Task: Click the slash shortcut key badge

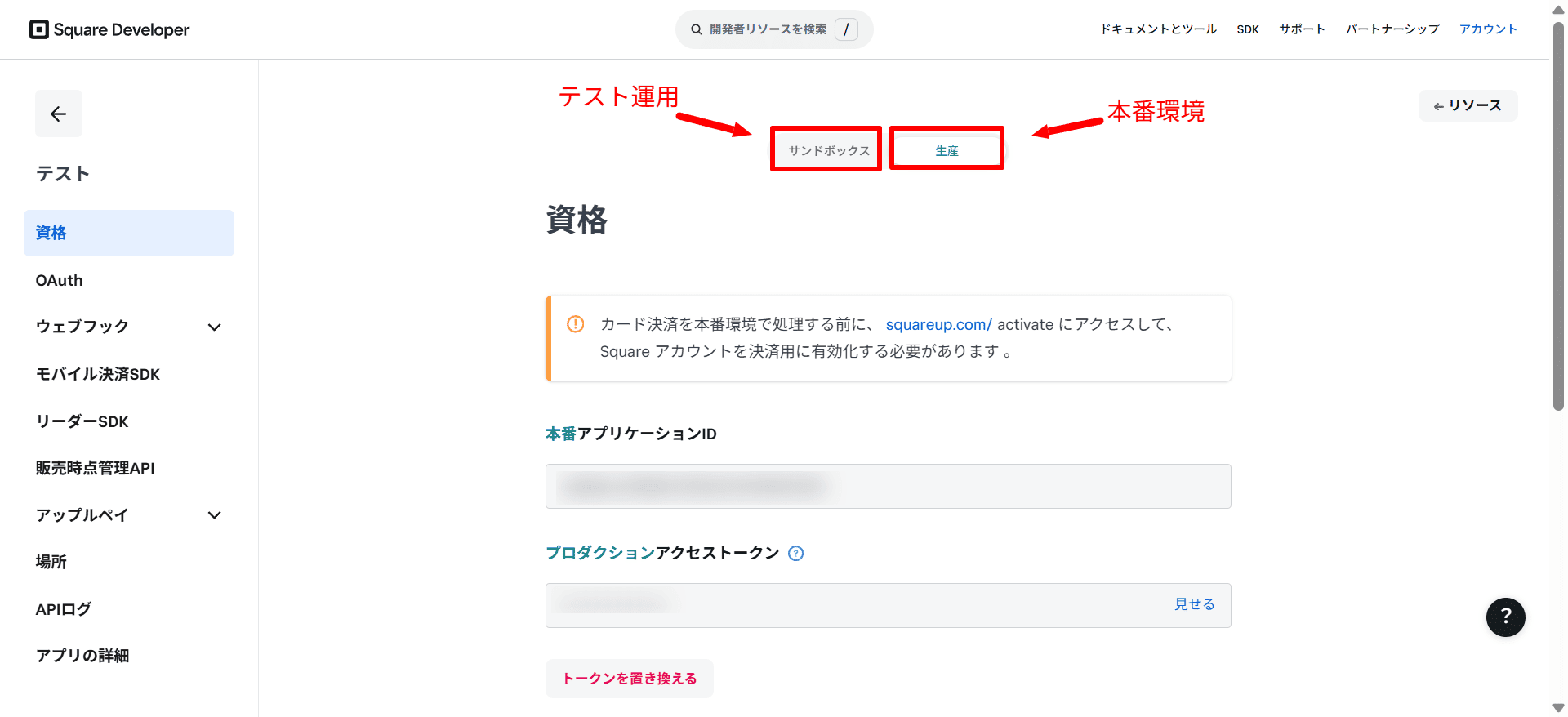Action: (846, 29)
